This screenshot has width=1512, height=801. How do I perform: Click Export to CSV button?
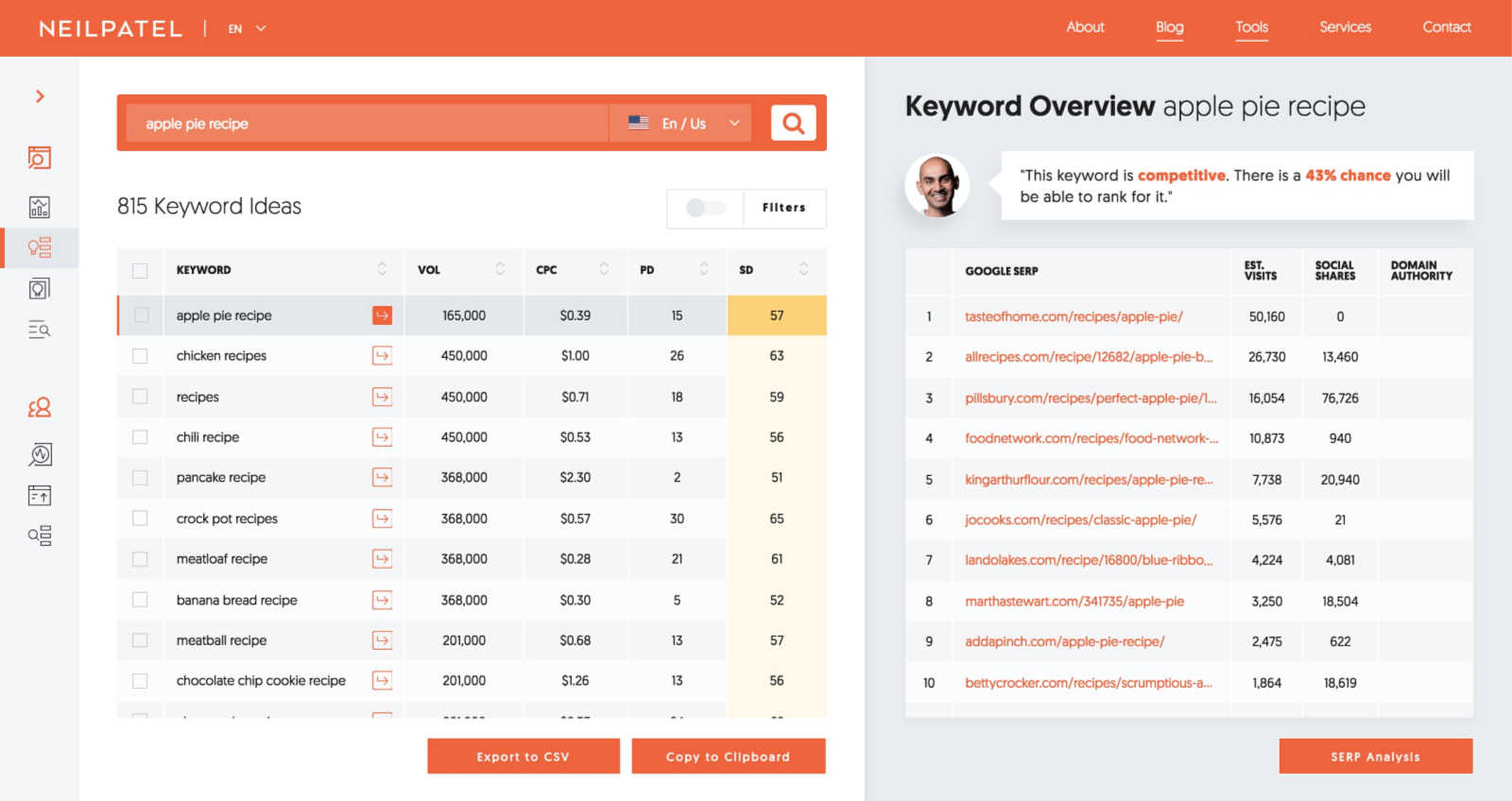tap(524, 757)
